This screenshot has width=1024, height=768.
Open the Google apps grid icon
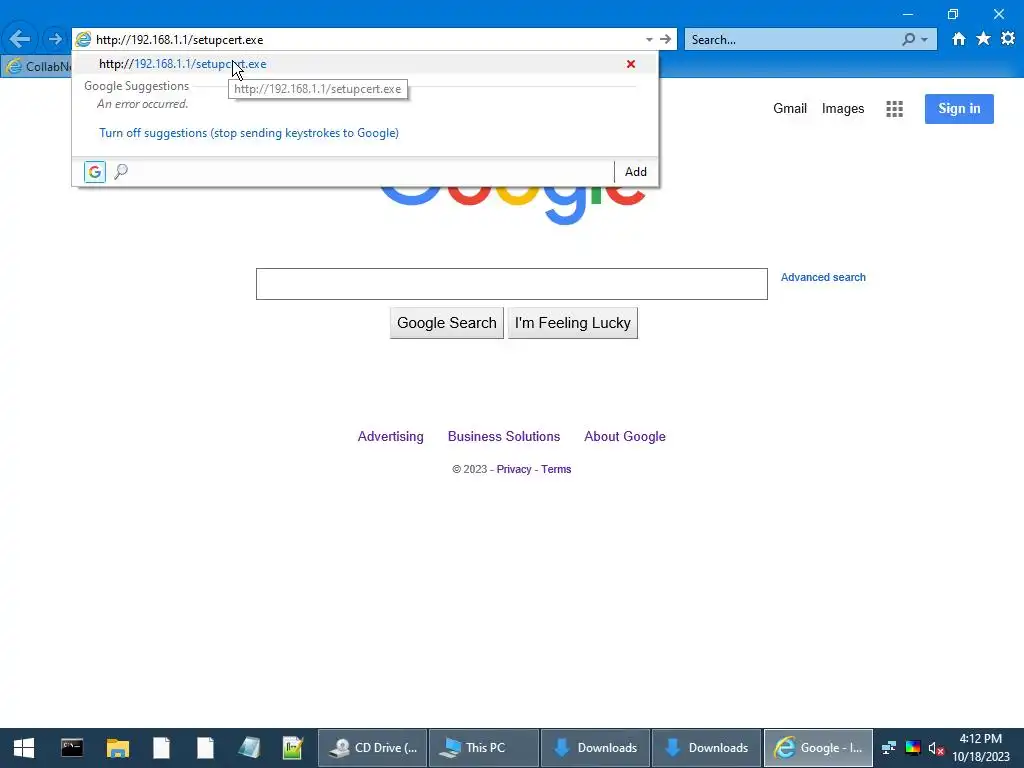[x=894, y=109]
